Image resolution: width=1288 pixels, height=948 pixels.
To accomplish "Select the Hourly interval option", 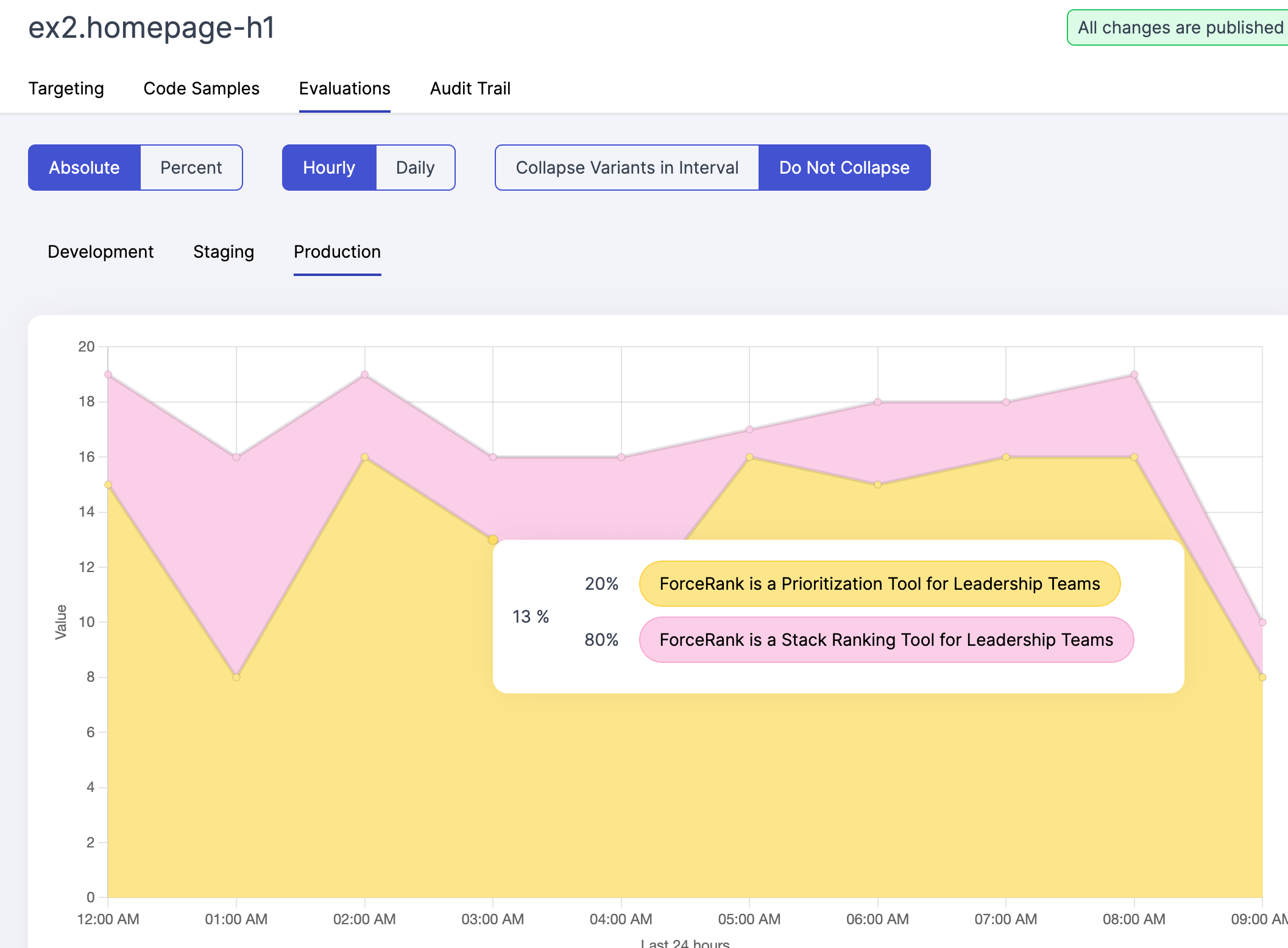I will pyautogui.click(x=330, y=168).
